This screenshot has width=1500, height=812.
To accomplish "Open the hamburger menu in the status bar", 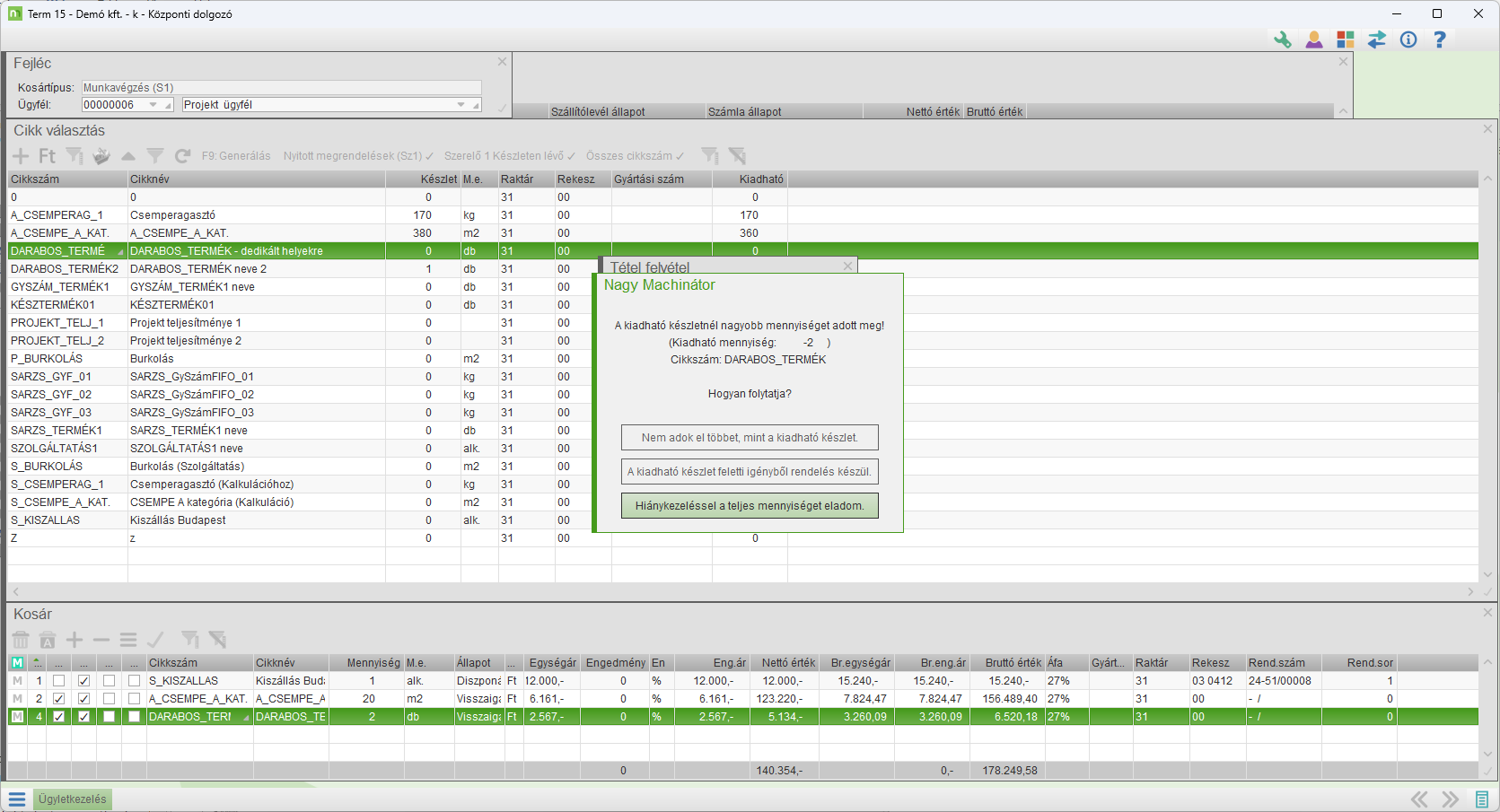I will 17,799.
